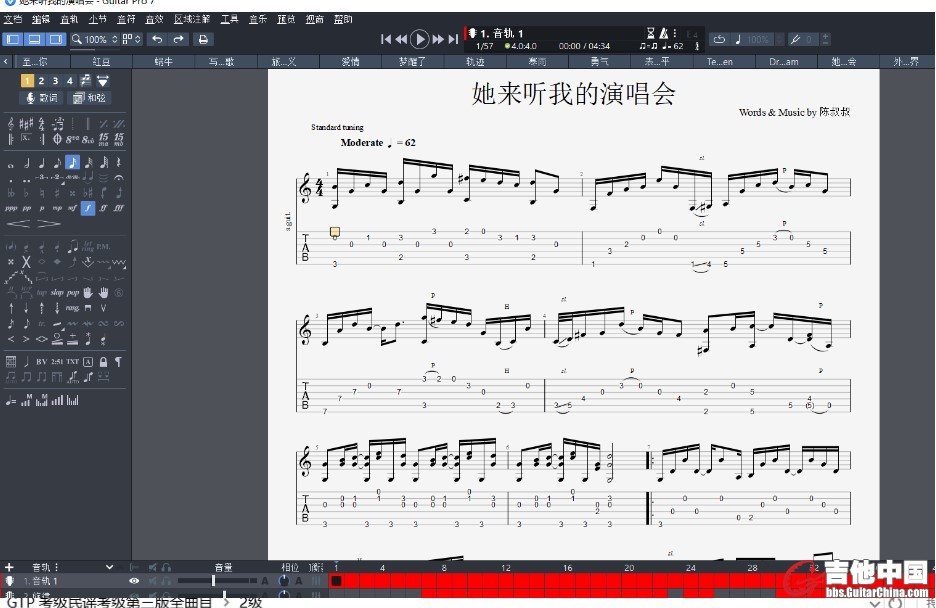Add a sharp accidental
Screen dimensions: 936x608
pyautogui.click(x=57, y=193)
